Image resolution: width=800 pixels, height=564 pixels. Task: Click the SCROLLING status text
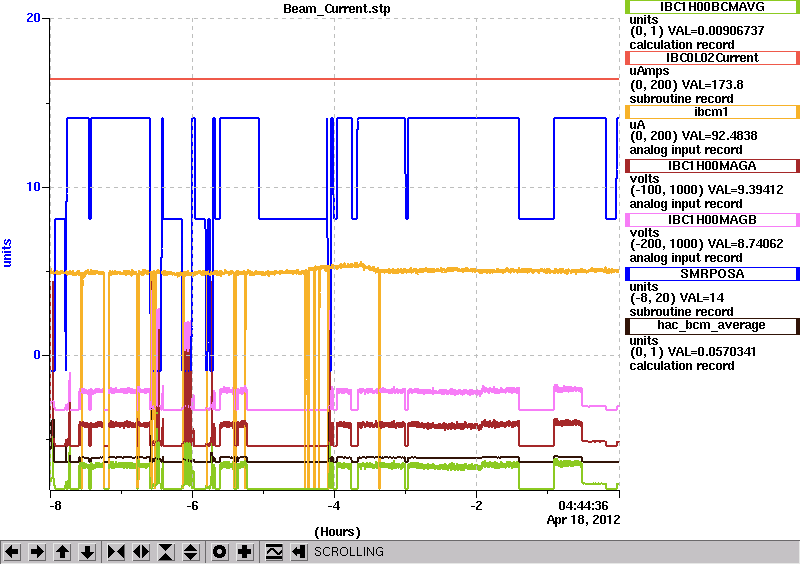[348, 552]
